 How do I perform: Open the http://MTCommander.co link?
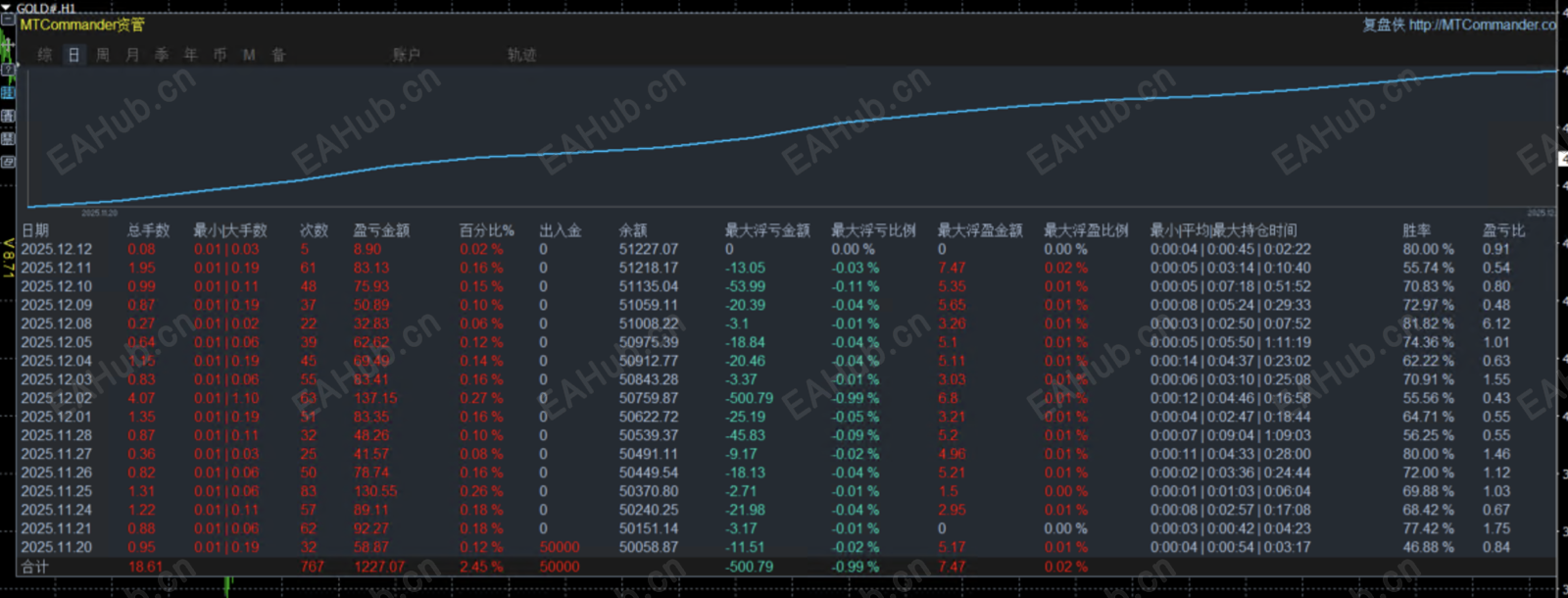[1482, 25]
